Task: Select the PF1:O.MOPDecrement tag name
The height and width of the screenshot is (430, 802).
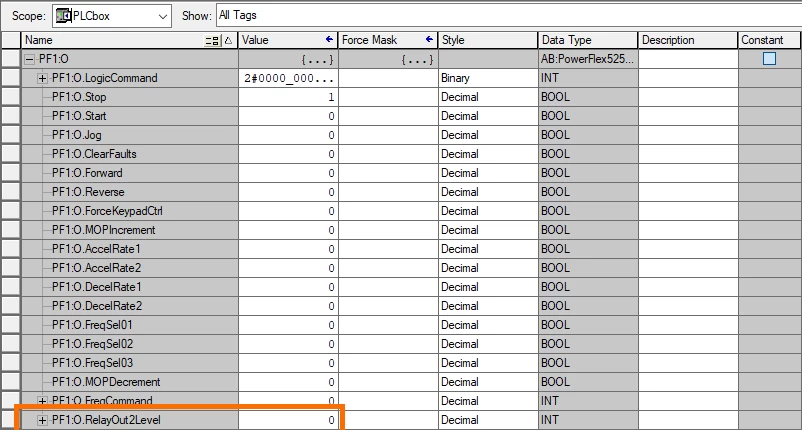Action: 106,382
